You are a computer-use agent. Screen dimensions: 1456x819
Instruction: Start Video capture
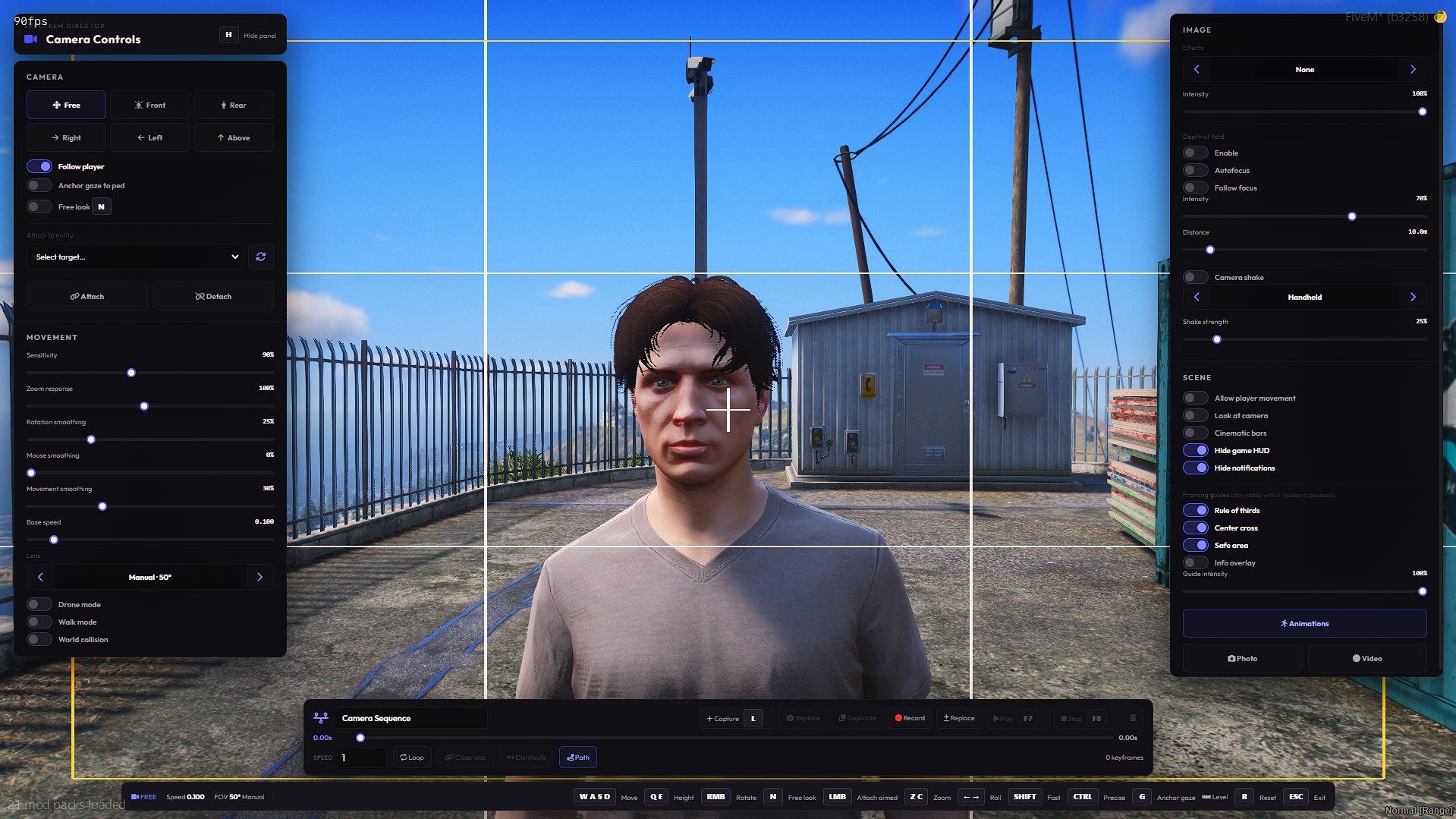1367,658
